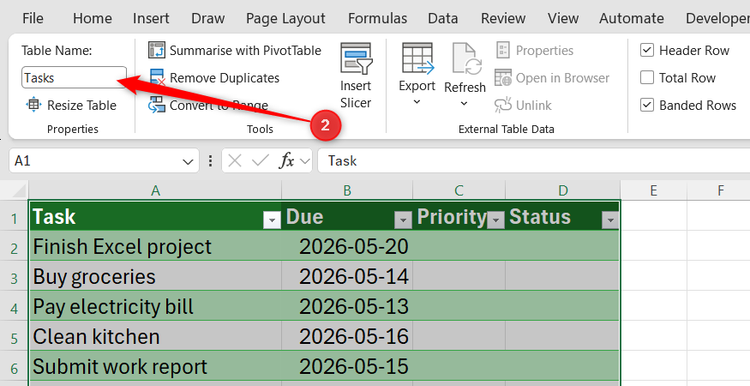
Task: Select column D header
Action: click(563, 191)
